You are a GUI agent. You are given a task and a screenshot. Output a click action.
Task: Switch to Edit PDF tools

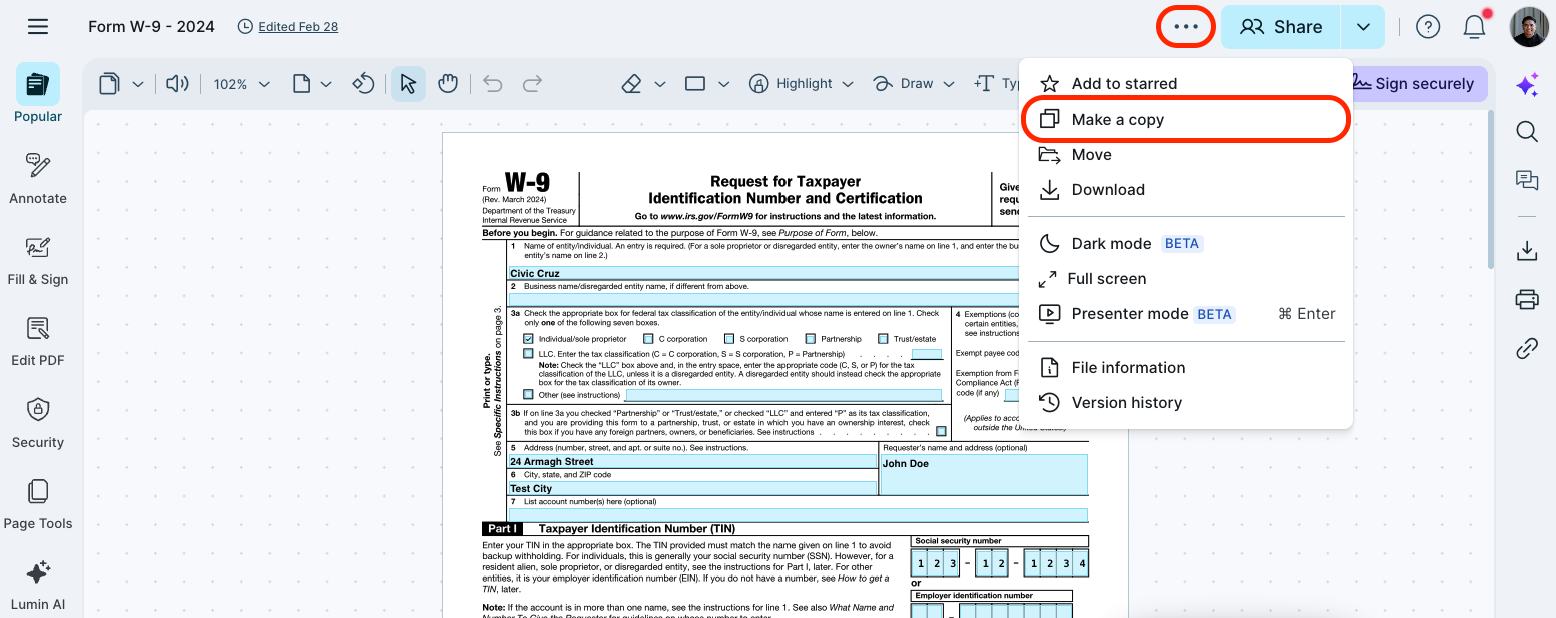(38, 341)
